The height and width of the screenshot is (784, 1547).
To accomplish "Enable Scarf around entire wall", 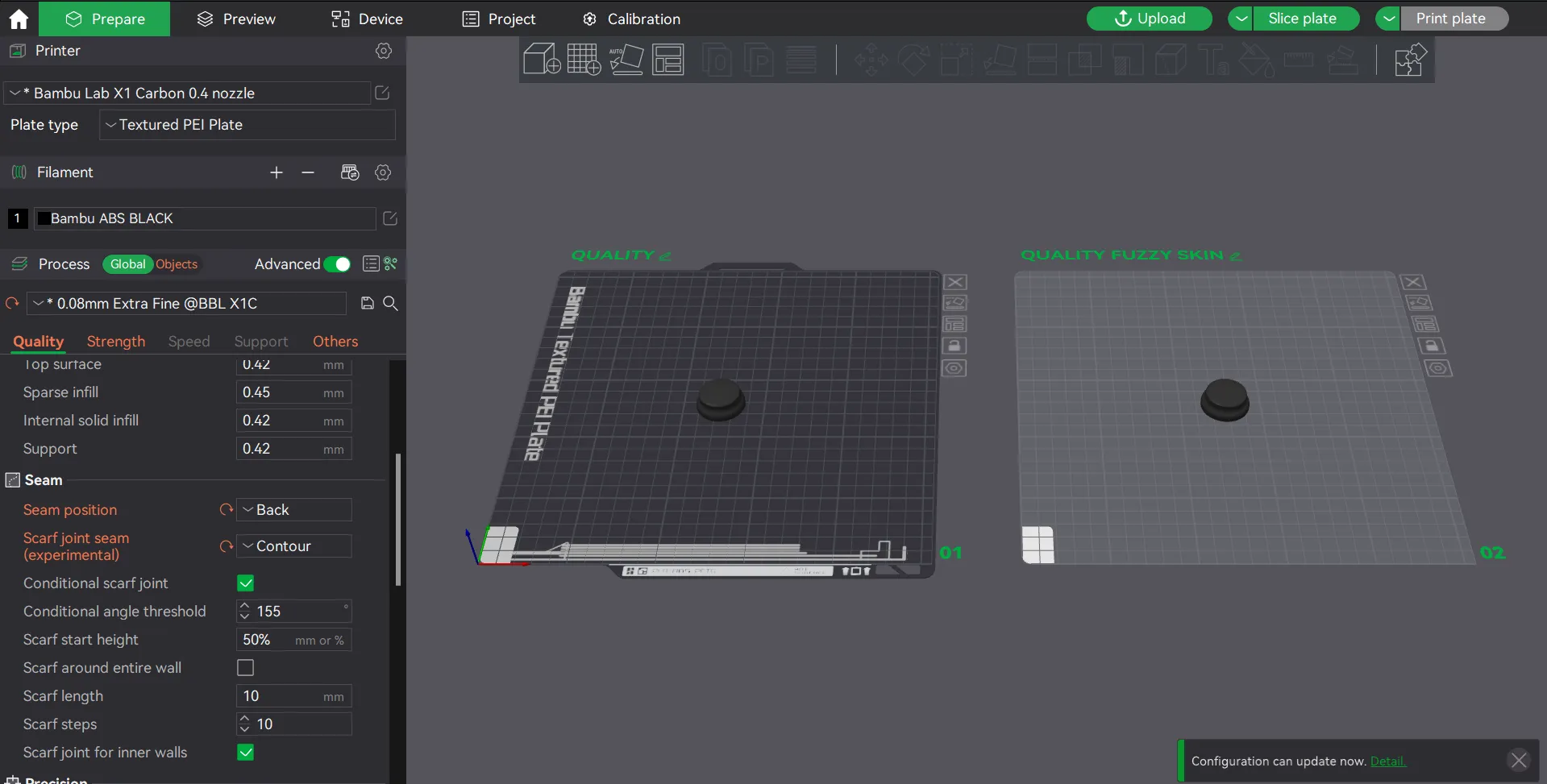I will pyautogui.click(x=246, y=667).
